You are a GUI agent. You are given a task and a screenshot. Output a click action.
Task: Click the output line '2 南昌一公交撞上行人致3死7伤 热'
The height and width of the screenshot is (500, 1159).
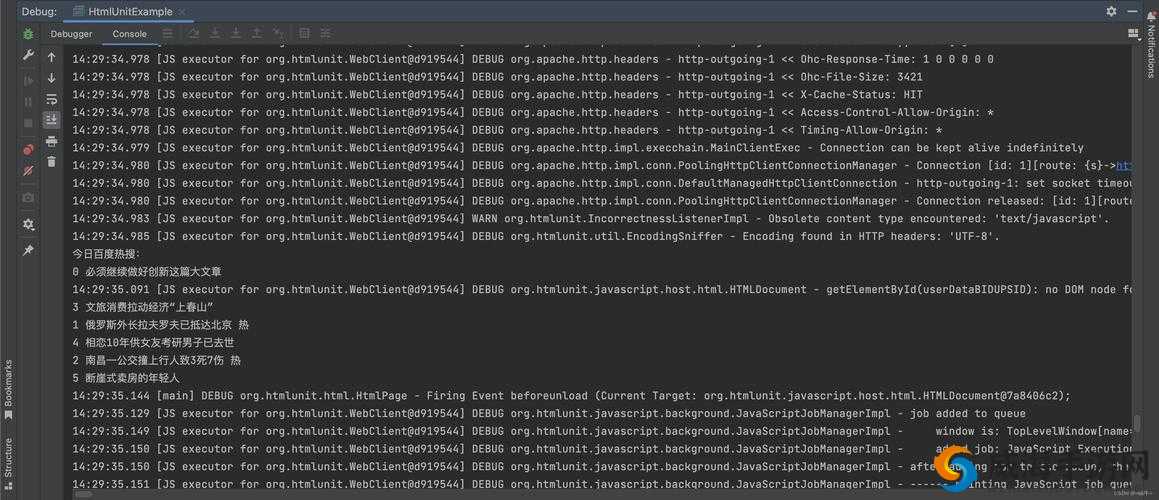[x=156, y=360]
